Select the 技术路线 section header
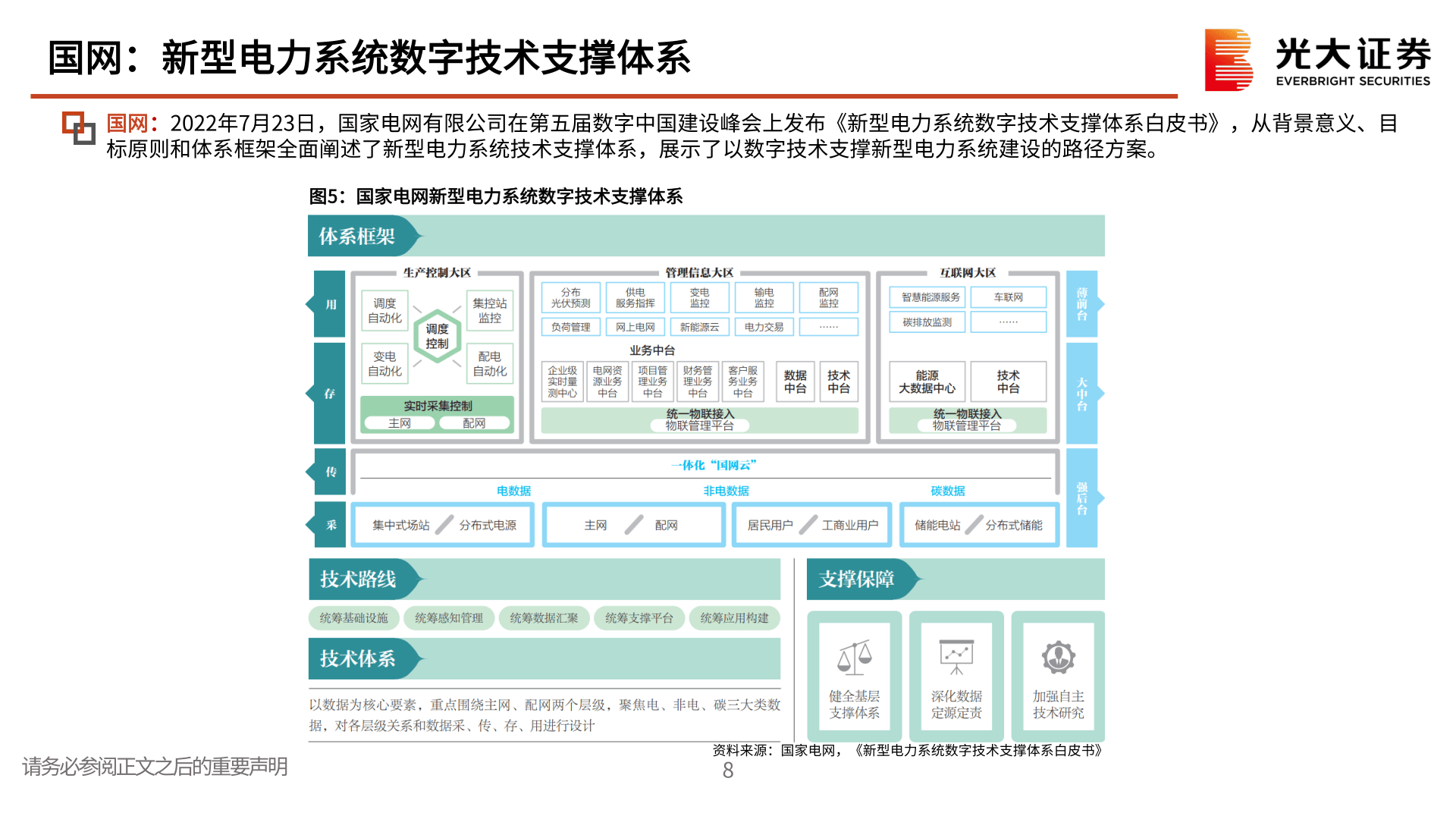 (366, 579)
